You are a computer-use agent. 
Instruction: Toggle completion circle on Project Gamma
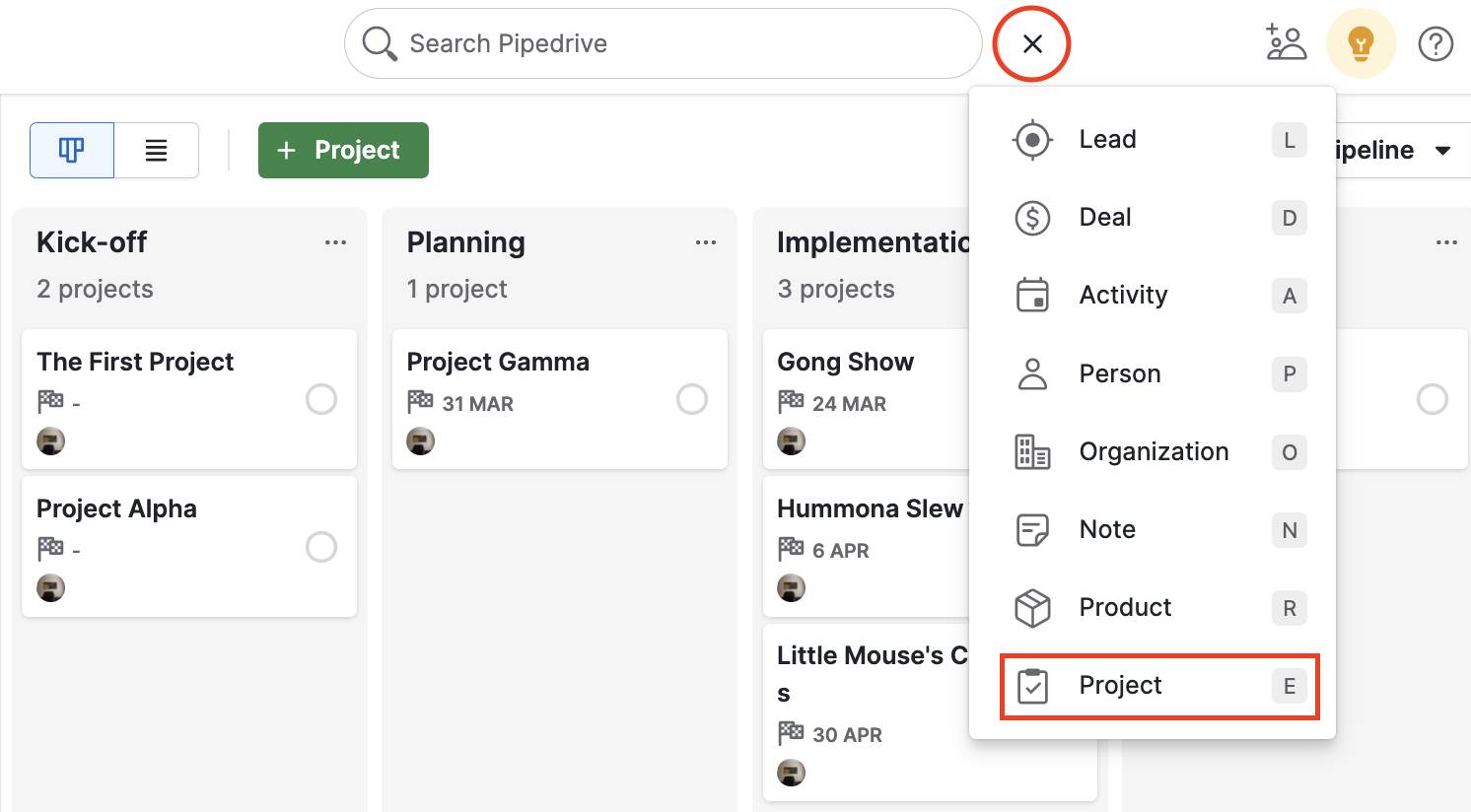pyautogui.click(x=692, y=399)
